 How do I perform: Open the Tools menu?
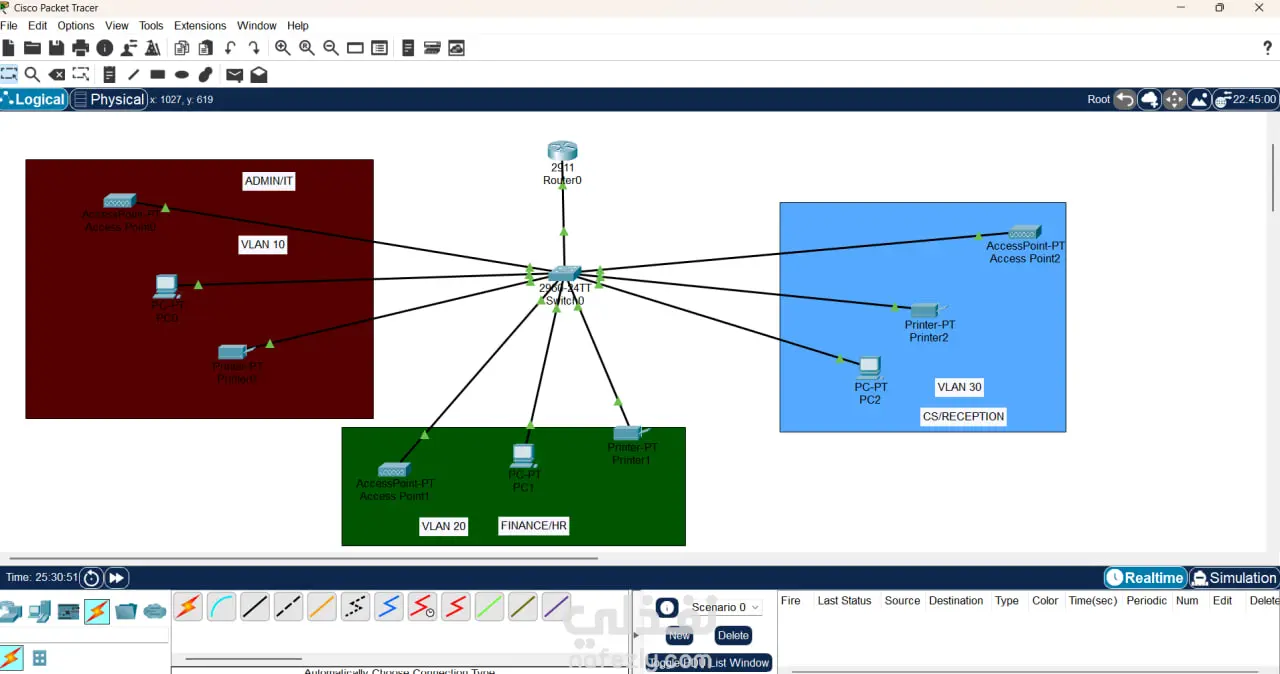pyautogui.click(x=151, y=25)
